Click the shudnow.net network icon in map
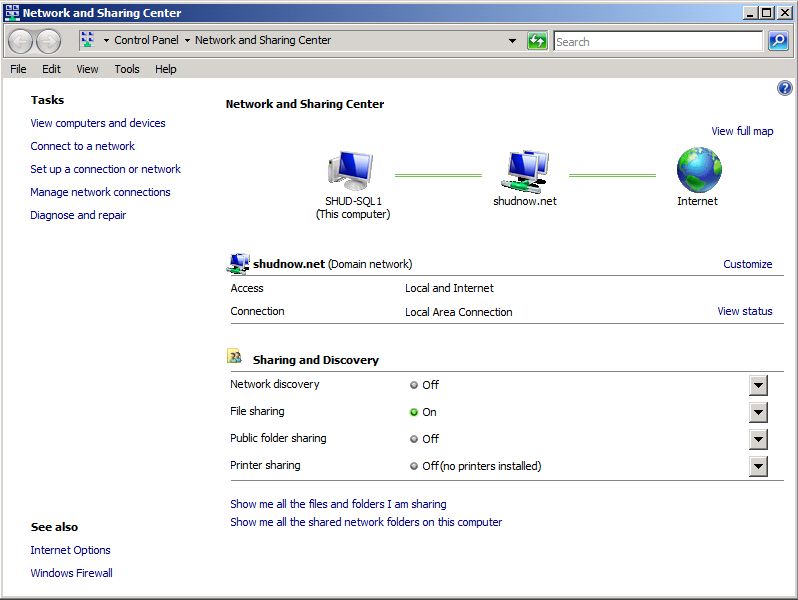Image resolution: width=798 pixels, height=600 pixels. [525, 171]
